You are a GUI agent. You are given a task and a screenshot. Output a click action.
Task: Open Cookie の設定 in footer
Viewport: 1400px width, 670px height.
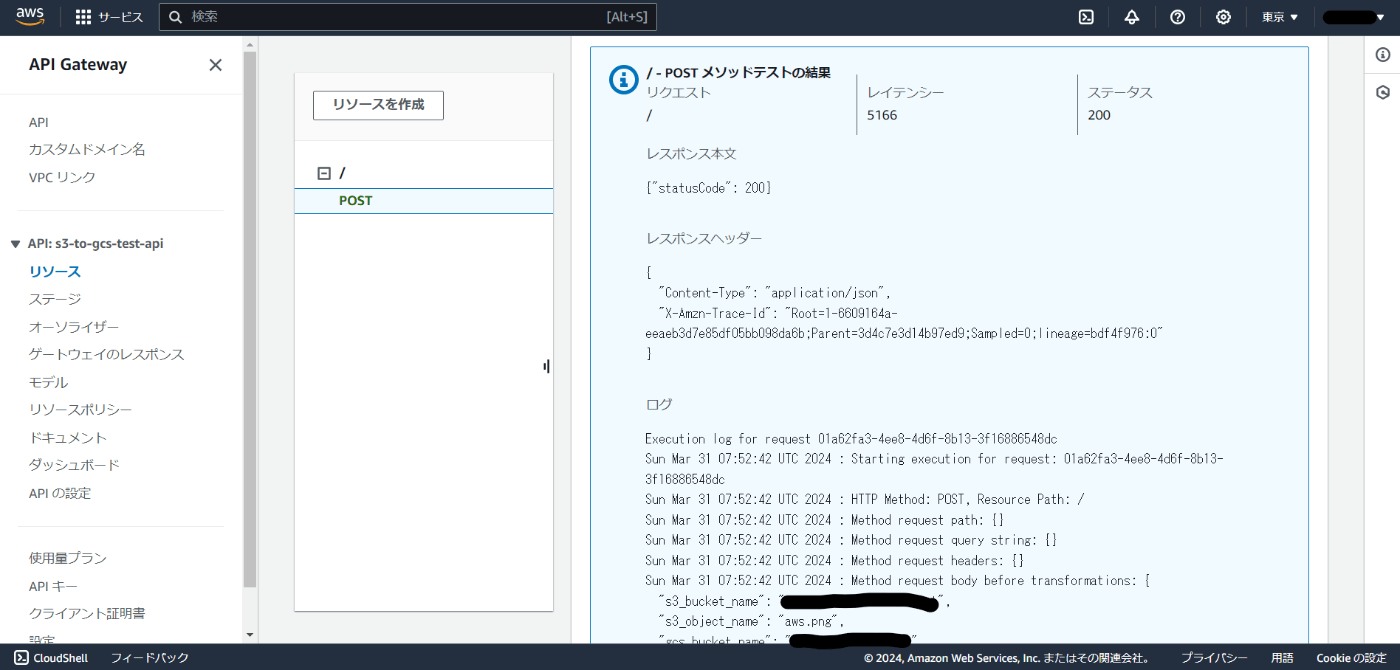(x=1351, y=658)
